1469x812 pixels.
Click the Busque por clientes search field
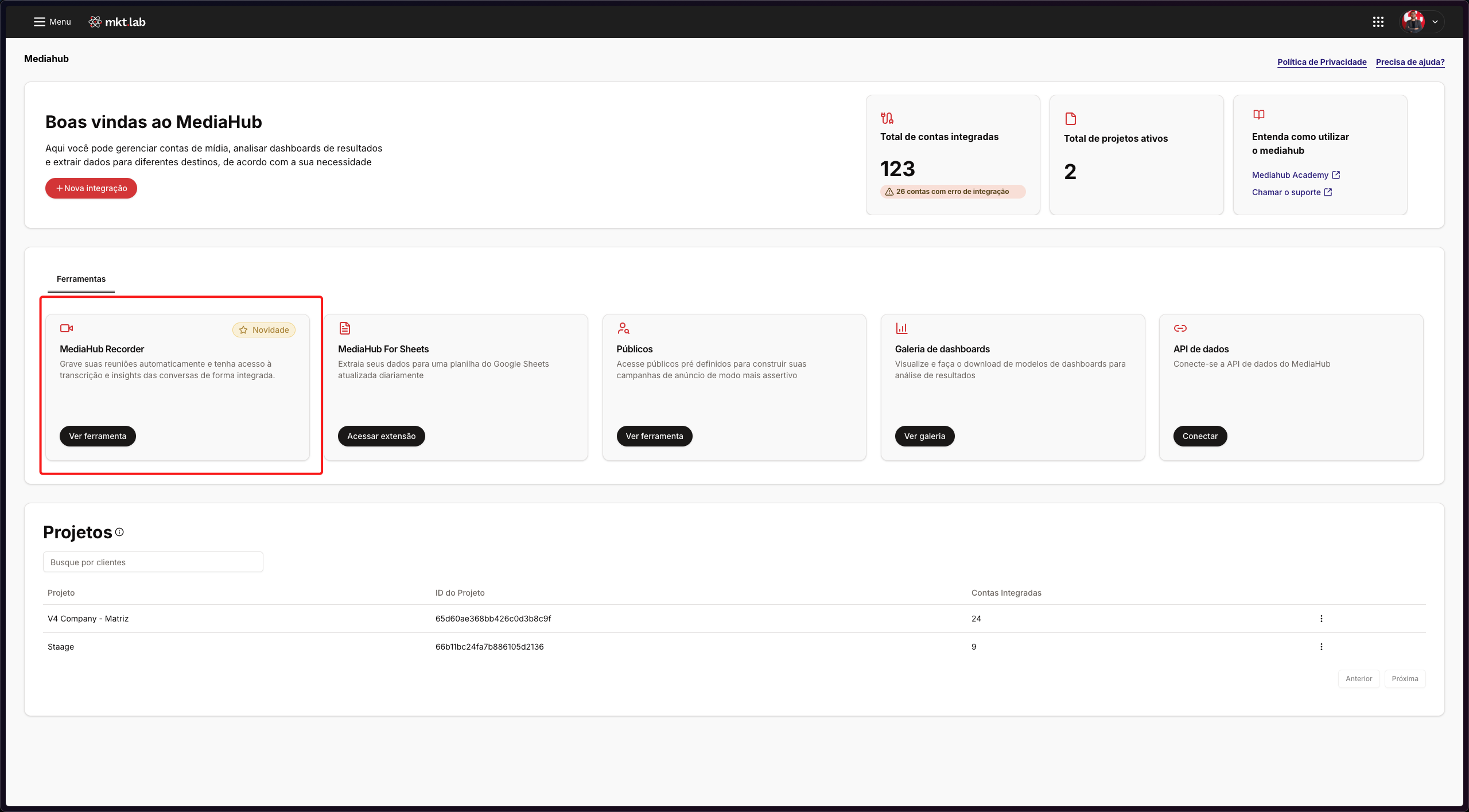[153, 562]
